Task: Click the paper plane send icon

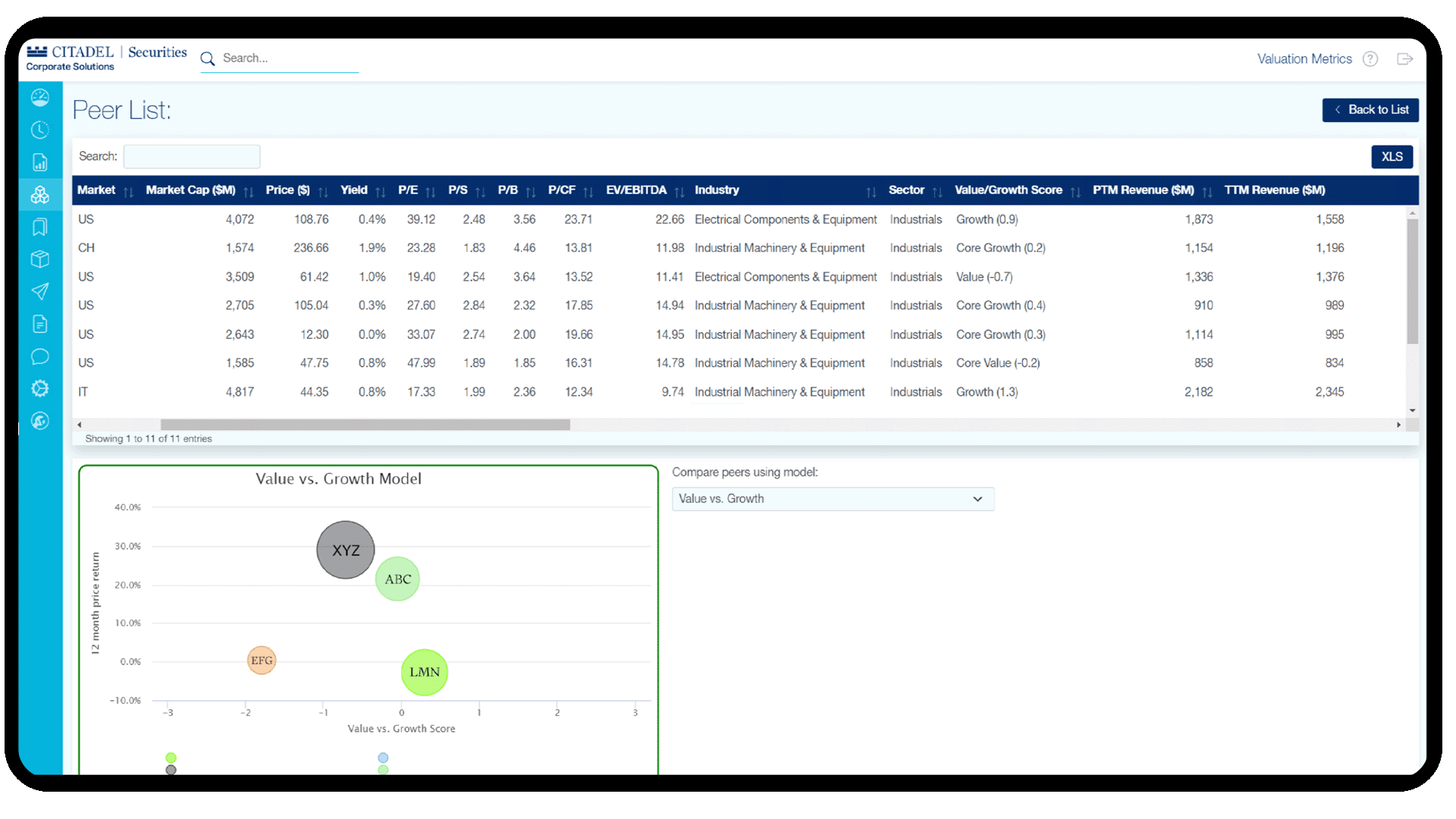Action: point(40,291)
